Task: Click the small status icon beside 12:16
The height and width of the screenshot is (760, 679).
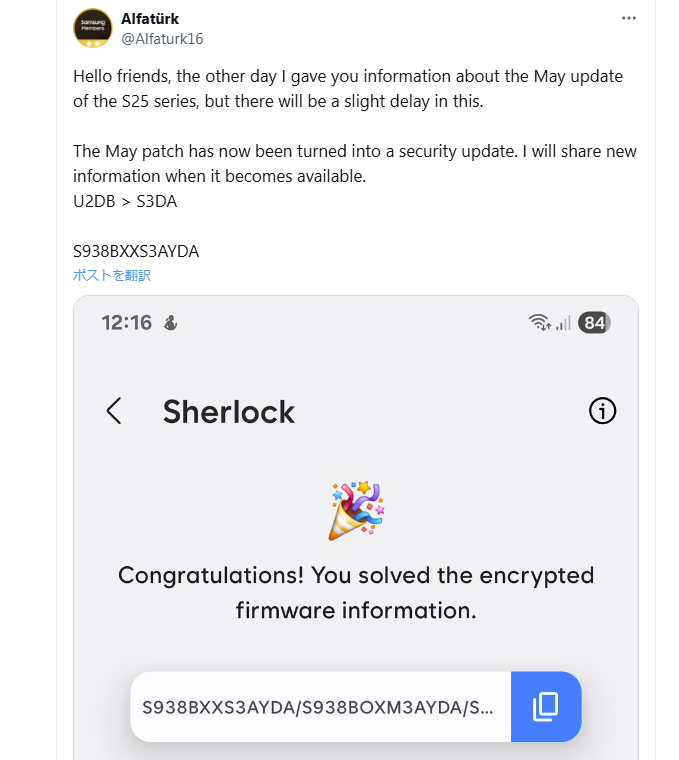Action: 170,323
